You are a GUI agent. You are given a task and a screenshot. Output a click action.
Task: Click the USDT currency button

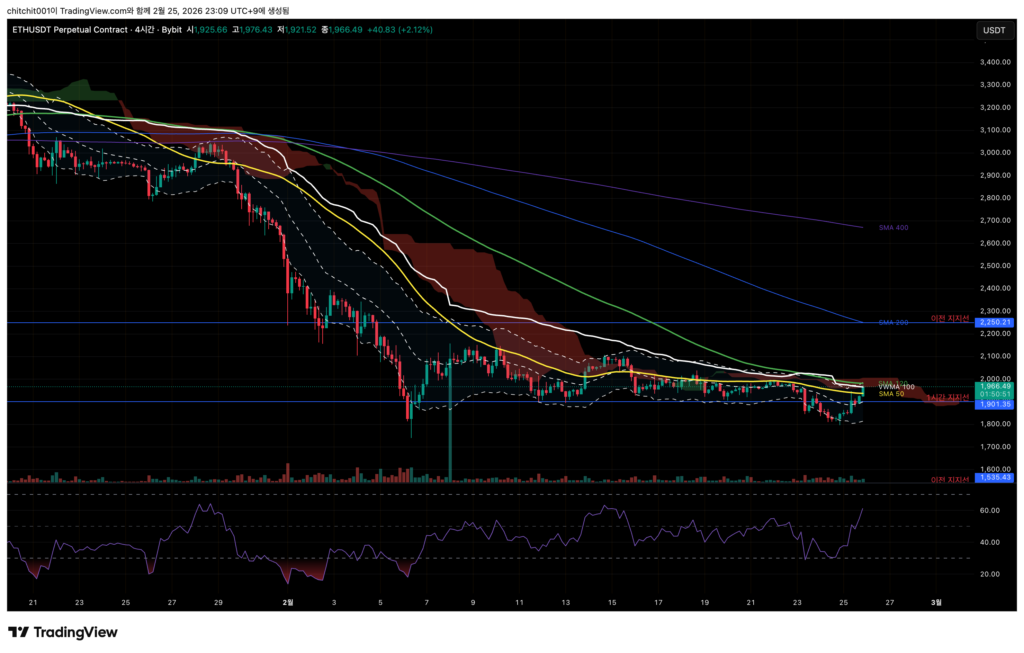(x=994, y=30)
